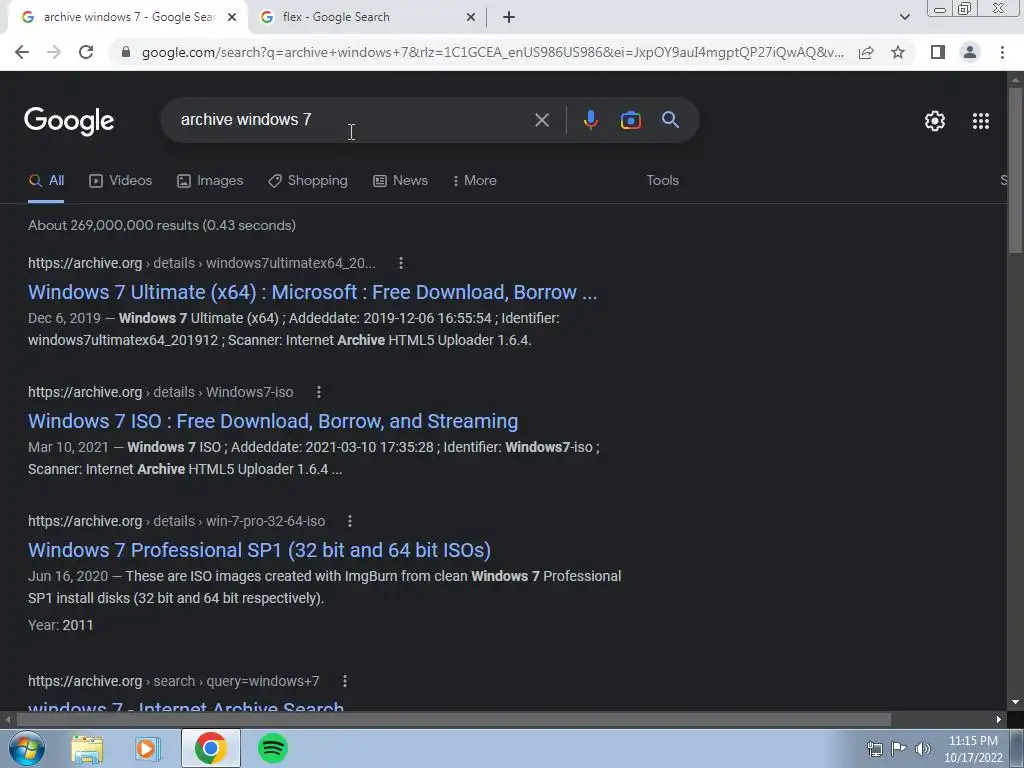Switch to News results
The image size is (1024, 768).
click(400, 181)
